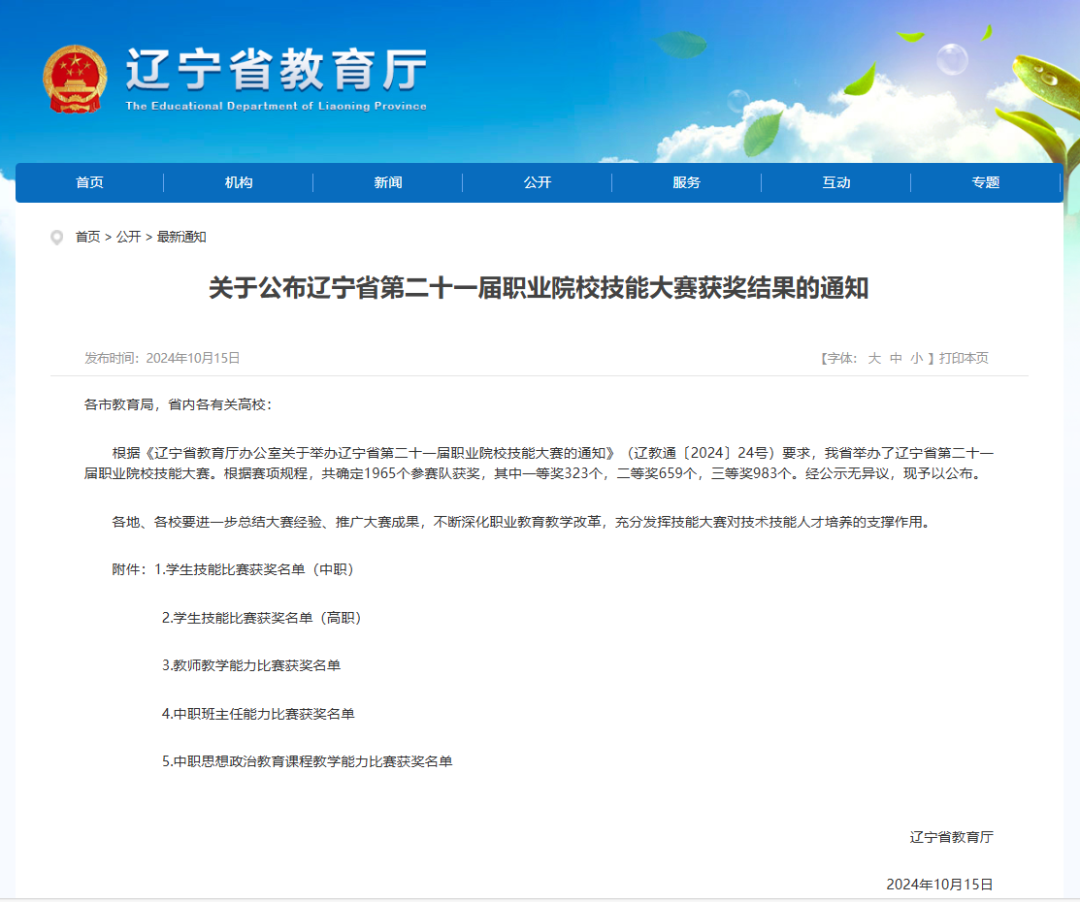Open the 专题 navigation menu item
This screenshot has height=902, width=1080.
pos(985,182)
